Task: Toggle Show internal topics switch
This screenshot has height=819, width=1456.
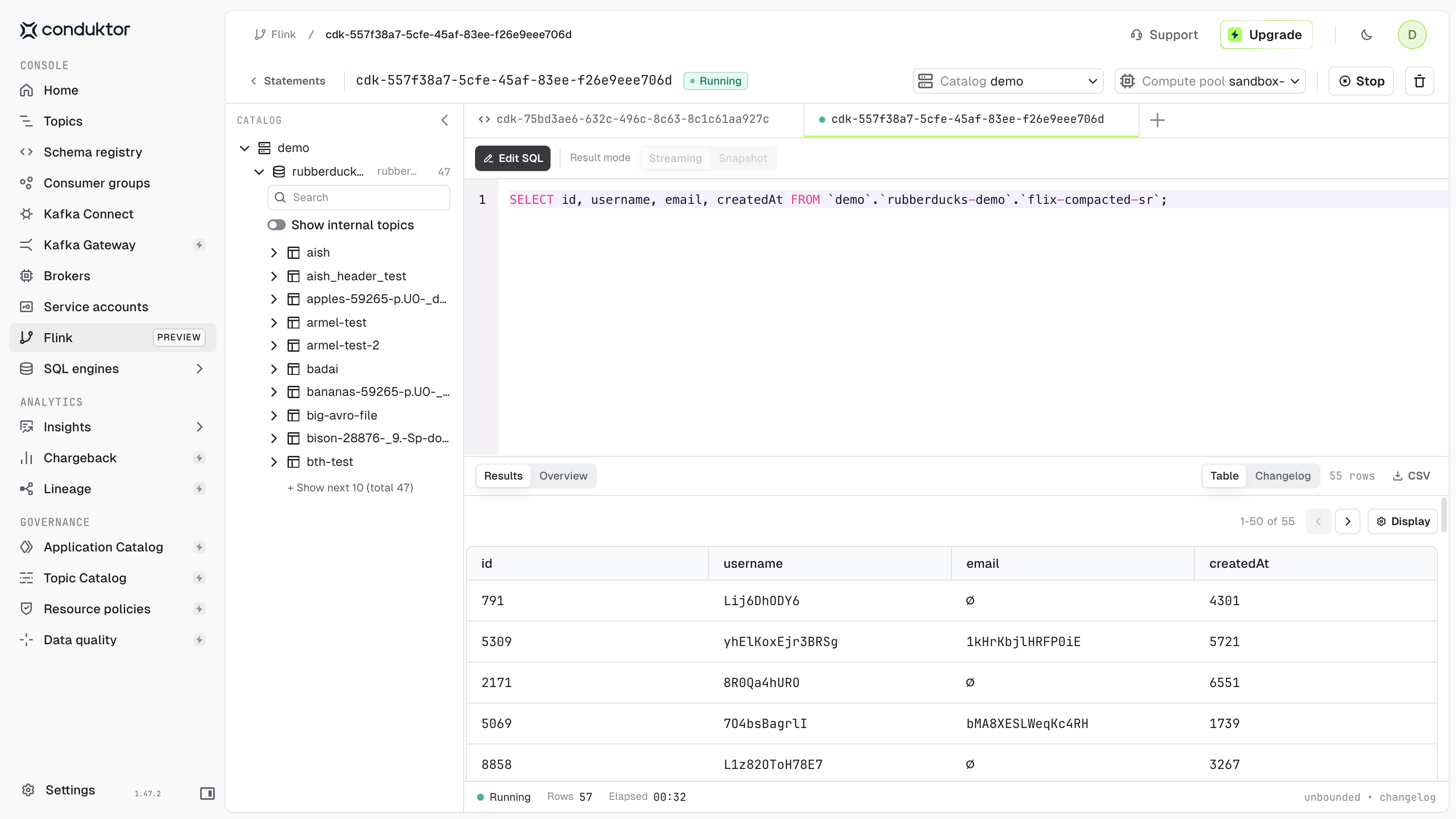Action: click(x=276, y=225)
